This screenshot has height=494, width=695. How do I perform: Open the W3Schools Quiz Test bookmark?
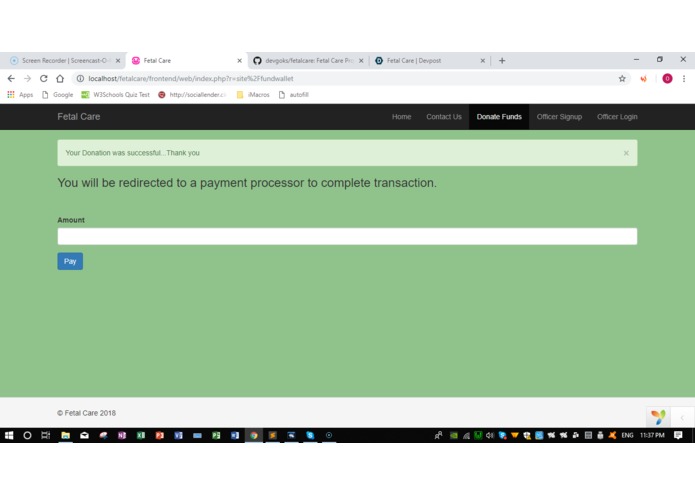click(x=116, y=94)
